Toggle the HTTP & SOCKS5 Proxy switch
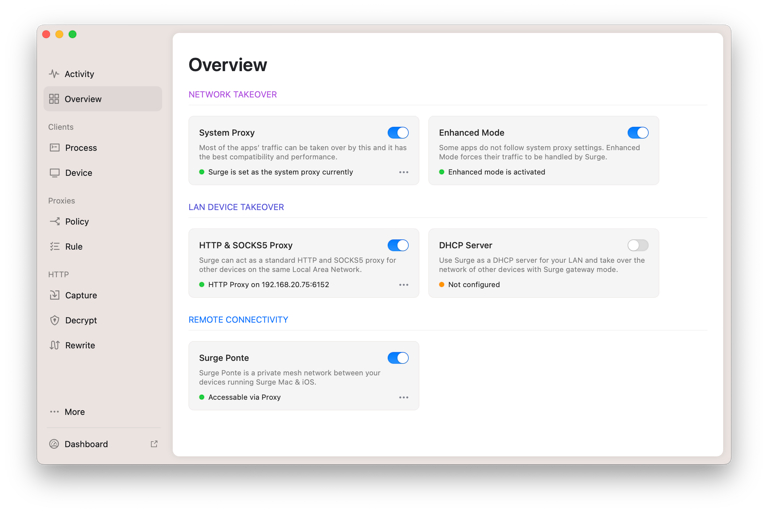768x513 pixels. click(398, 245)
